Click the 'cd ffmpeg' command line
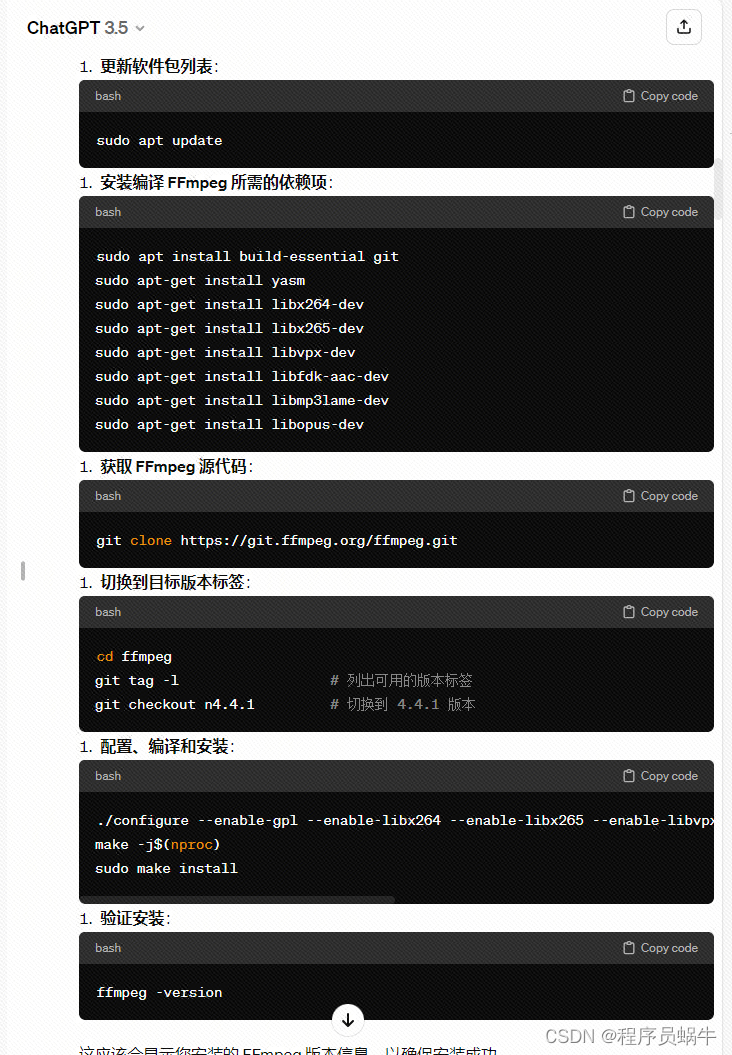Image resolution: width=732 pixels, height=1055 pixels. (134, 657)
